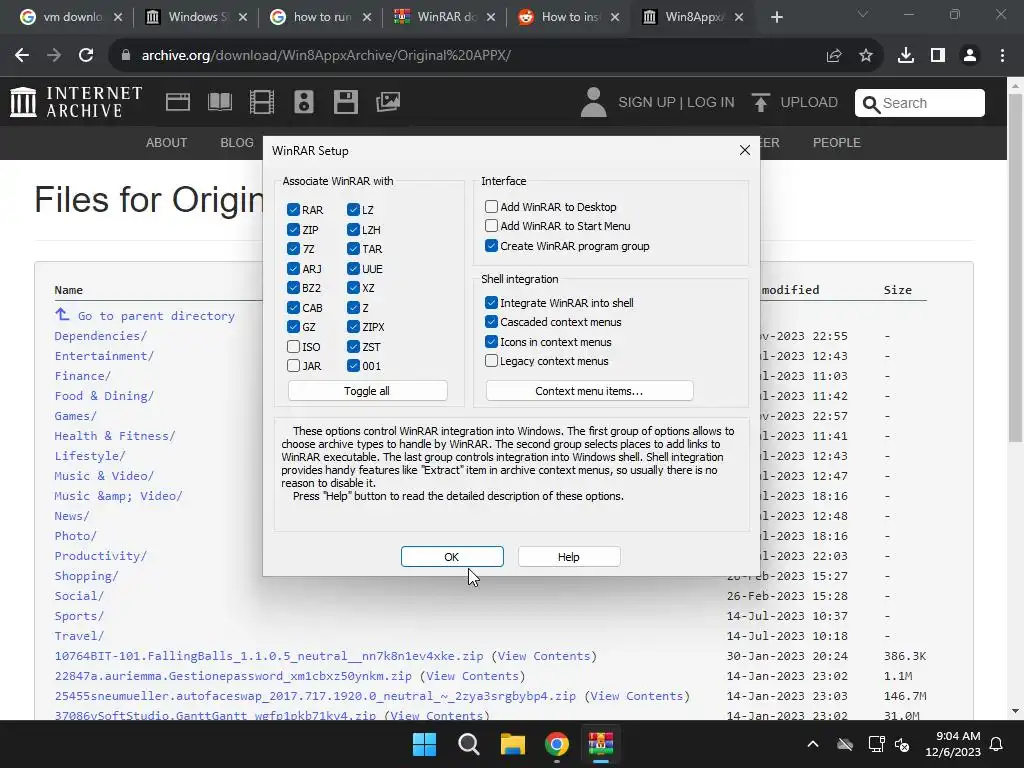Viewport: 1024px width, 768px height.
Task: Show hidden system tray icons chevron
Action: pyautogui.click(x=813, y=744)
